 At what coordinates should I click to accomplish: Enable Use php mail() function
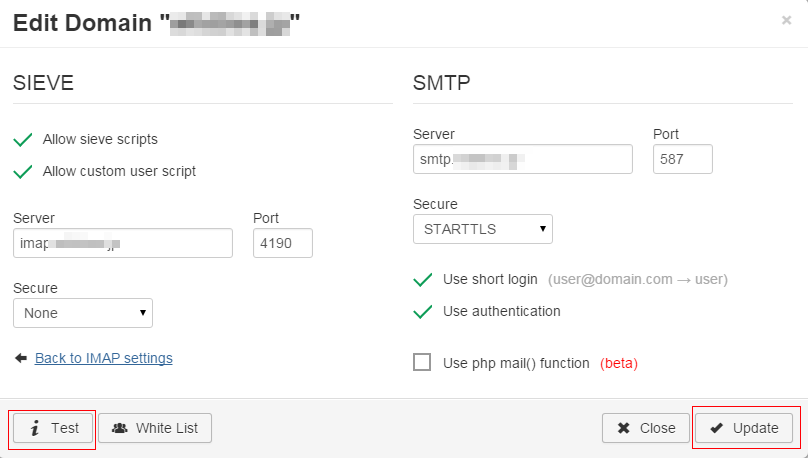(x=423, y=363)
